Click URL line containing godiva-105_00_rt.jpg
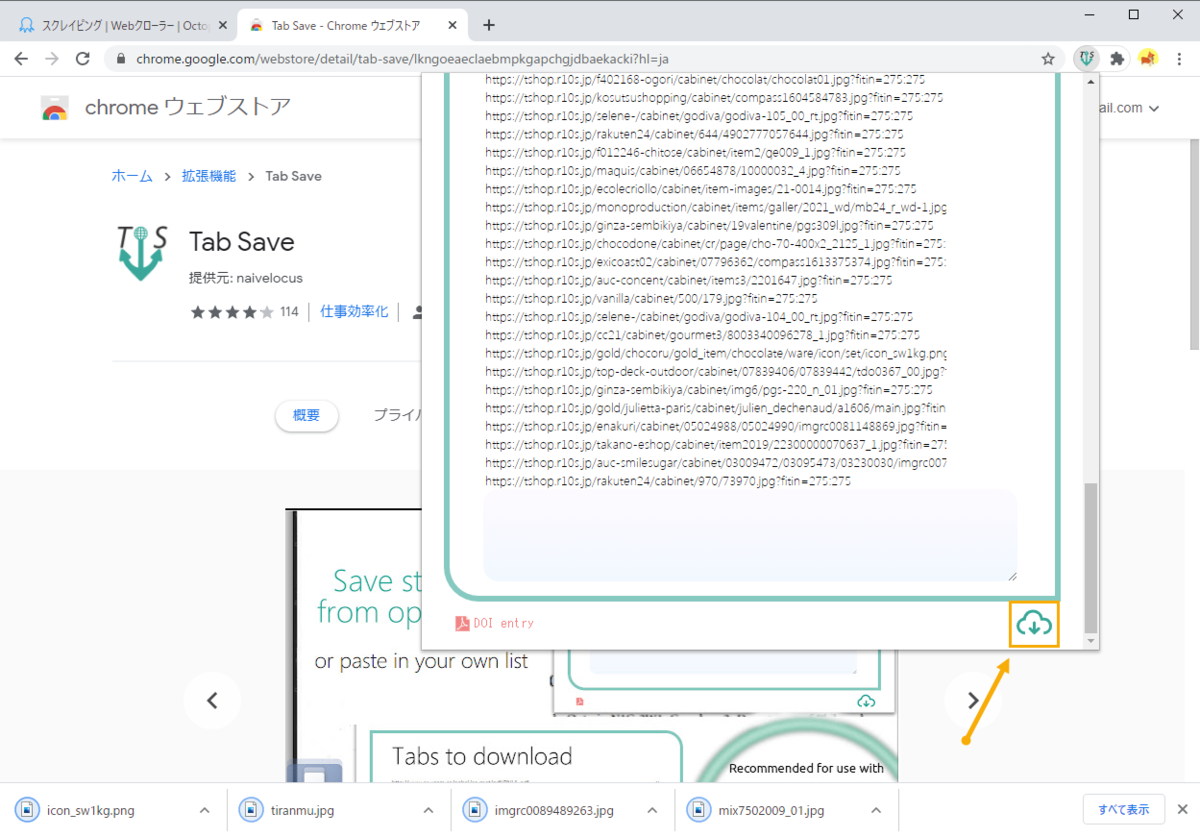The image size is (1200, 837). tap(698, 116)
